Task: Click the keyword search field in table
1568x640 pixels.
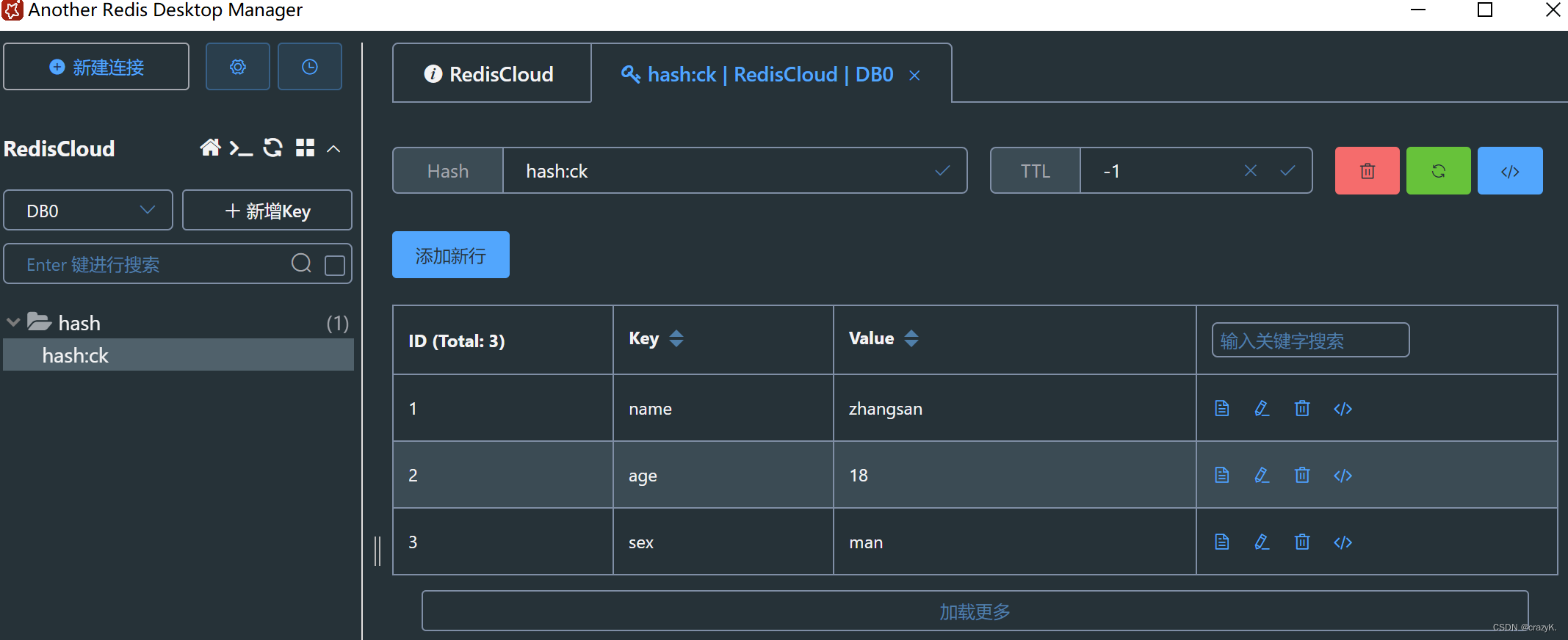Action: click(1309, 341)
